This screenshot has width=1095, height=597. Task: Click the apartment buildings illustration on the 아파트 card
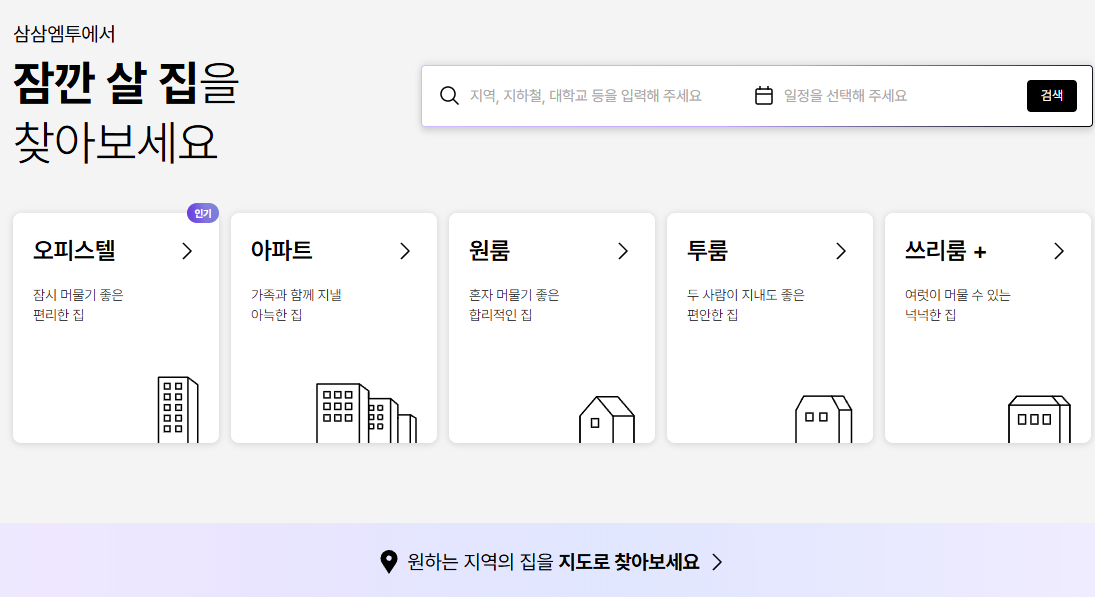click(365, 415)
